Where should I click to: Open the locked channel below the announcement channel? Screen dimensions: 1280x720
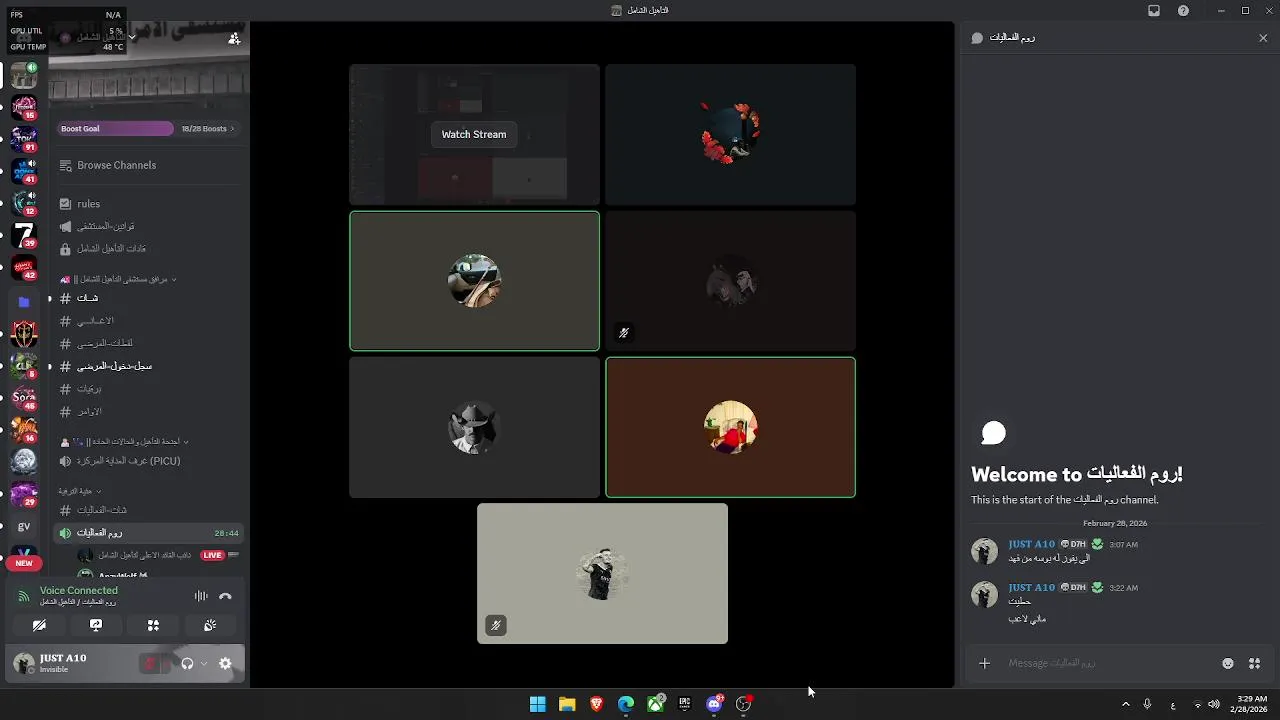click(x=147, y=248)
